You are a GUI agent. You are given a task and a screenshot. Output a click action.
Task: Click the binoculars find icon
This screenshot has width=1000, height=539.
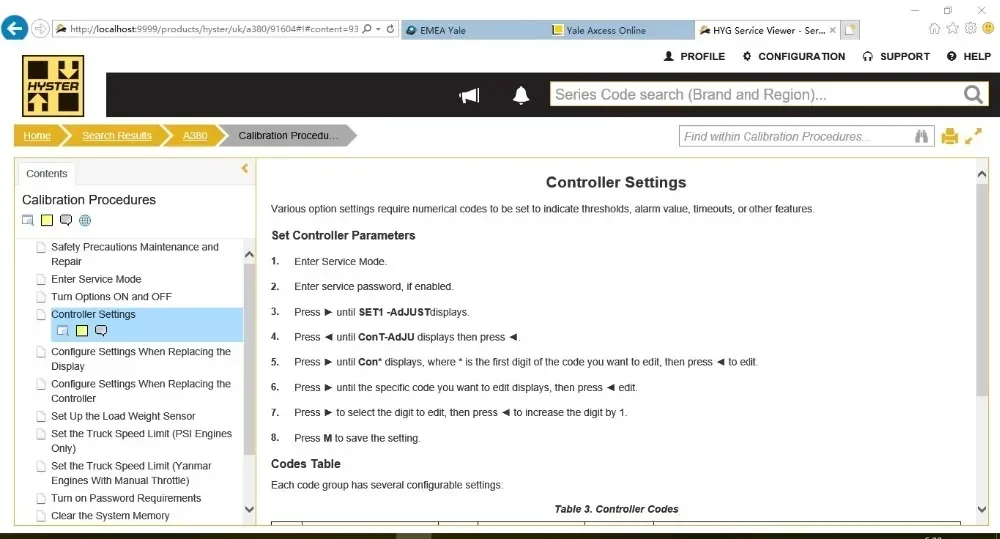point(921,137)
